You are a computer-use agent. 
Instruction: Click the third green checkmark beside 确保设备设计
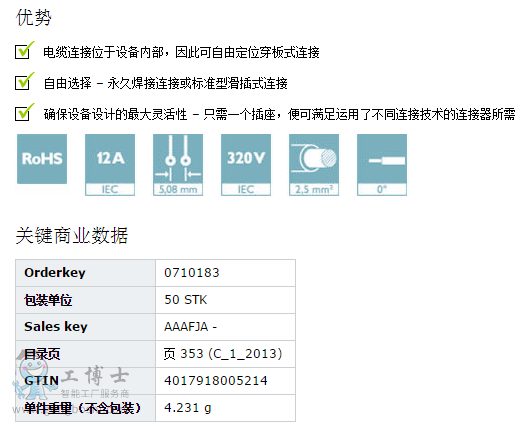coord(24,112)
